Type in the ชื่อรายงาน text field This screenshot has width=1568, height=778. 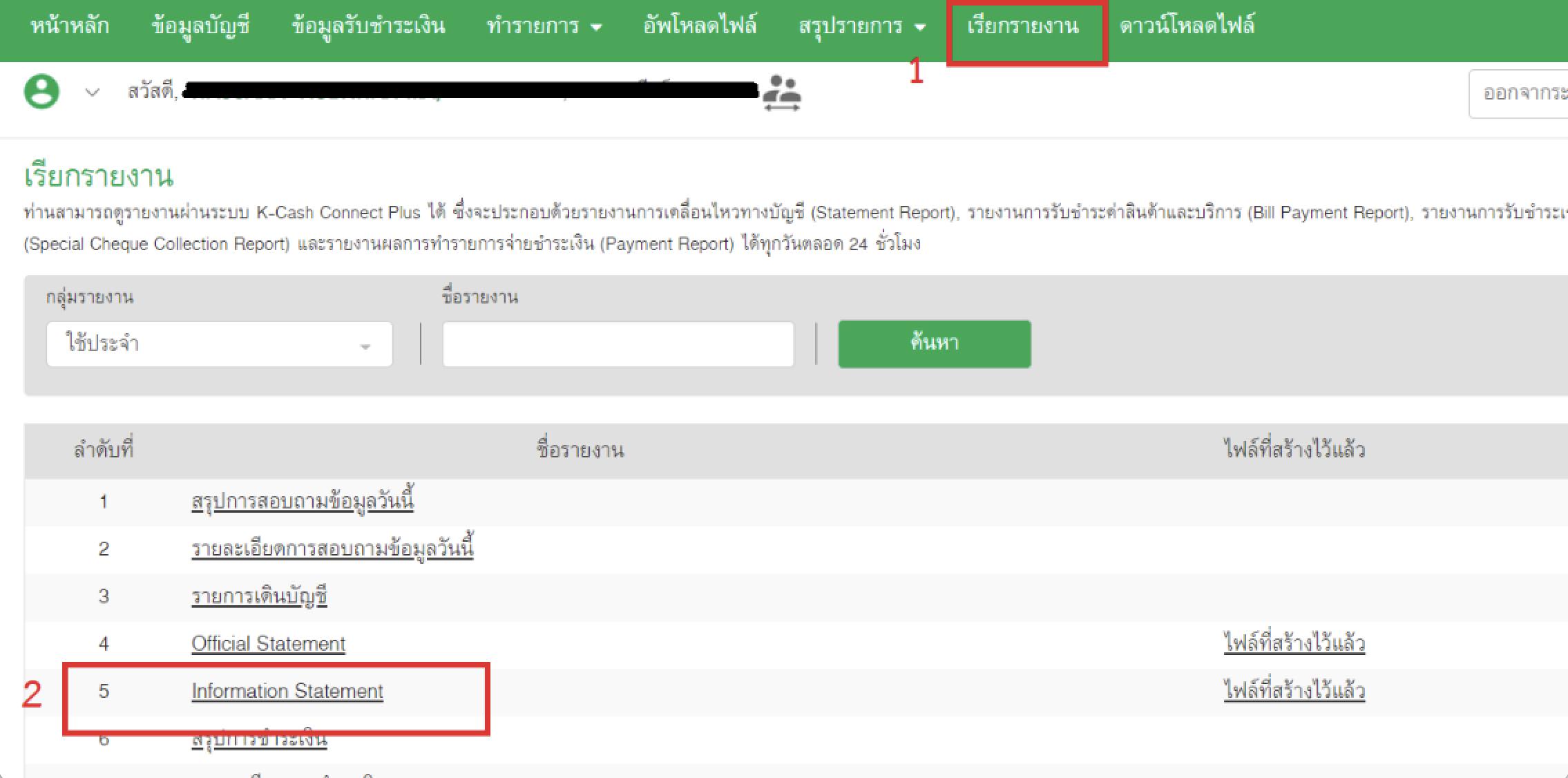pyautogui.click(x=618, y=343)
